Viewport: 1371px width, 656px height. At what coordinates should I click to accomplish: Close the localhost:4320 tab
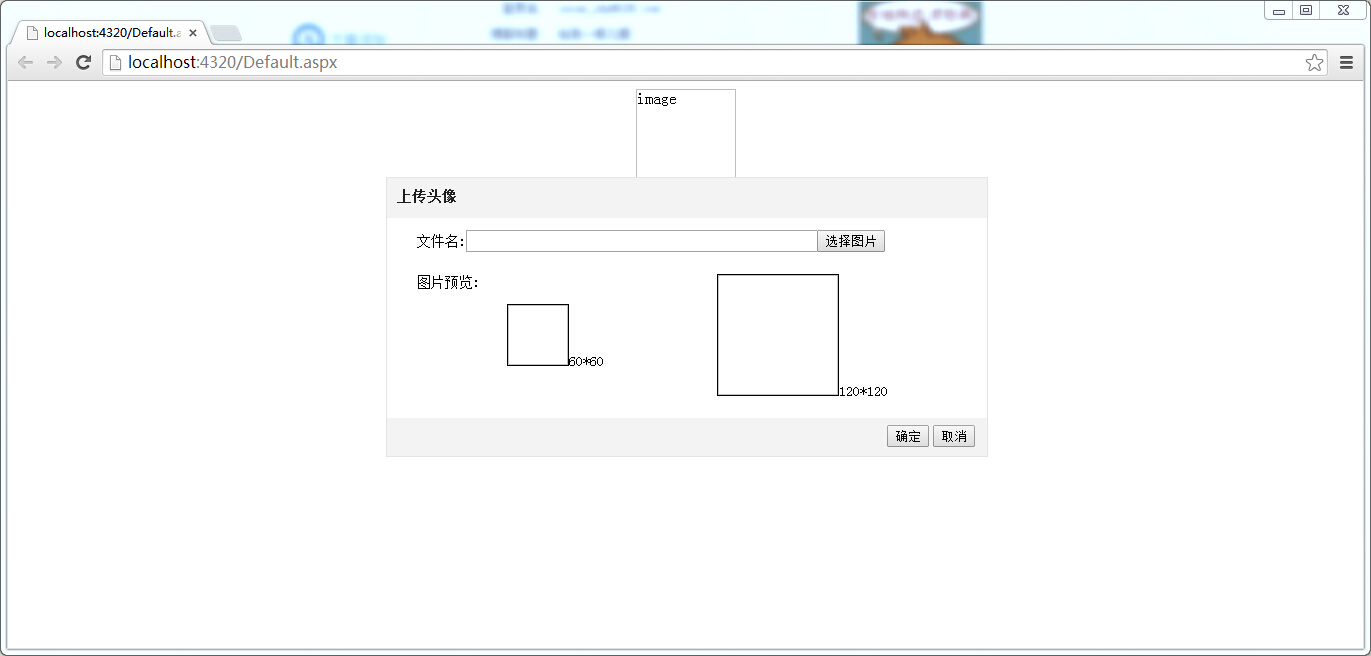193,33
